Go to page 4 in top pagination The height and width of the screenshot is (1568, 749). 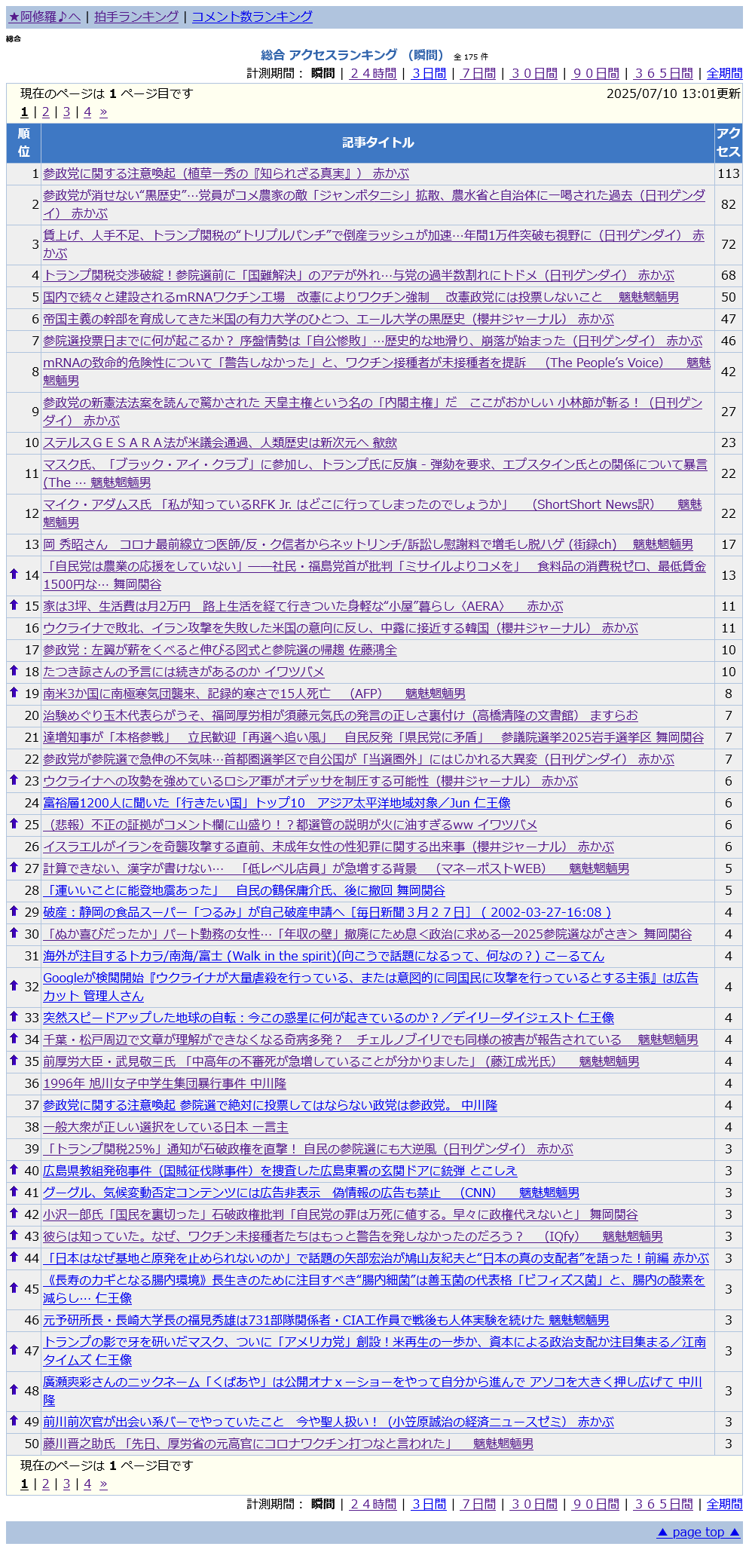tap(87, 112)
